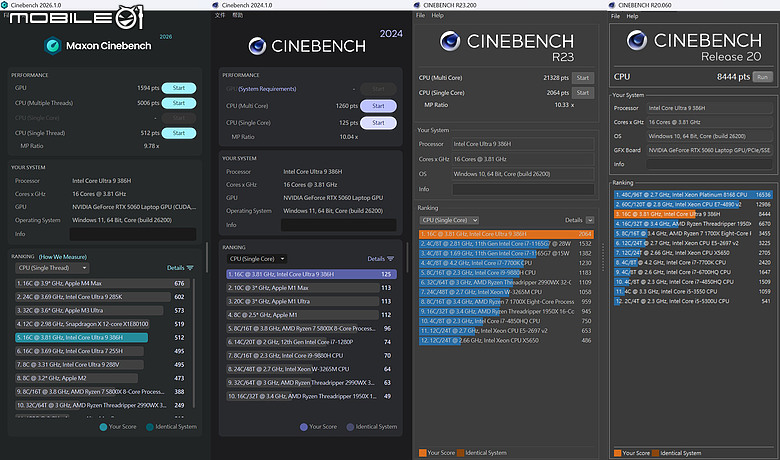
Task: Open File menu in Cinebench R20
Action: tap(615, 16)
